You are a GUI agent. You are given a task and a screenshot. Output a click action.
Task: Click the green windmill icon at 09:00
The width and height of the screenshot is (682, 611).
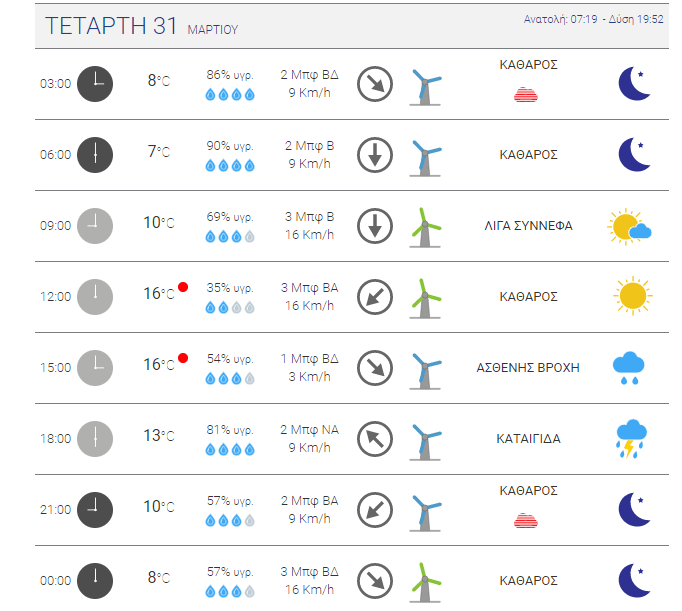(x=425, y=227)
